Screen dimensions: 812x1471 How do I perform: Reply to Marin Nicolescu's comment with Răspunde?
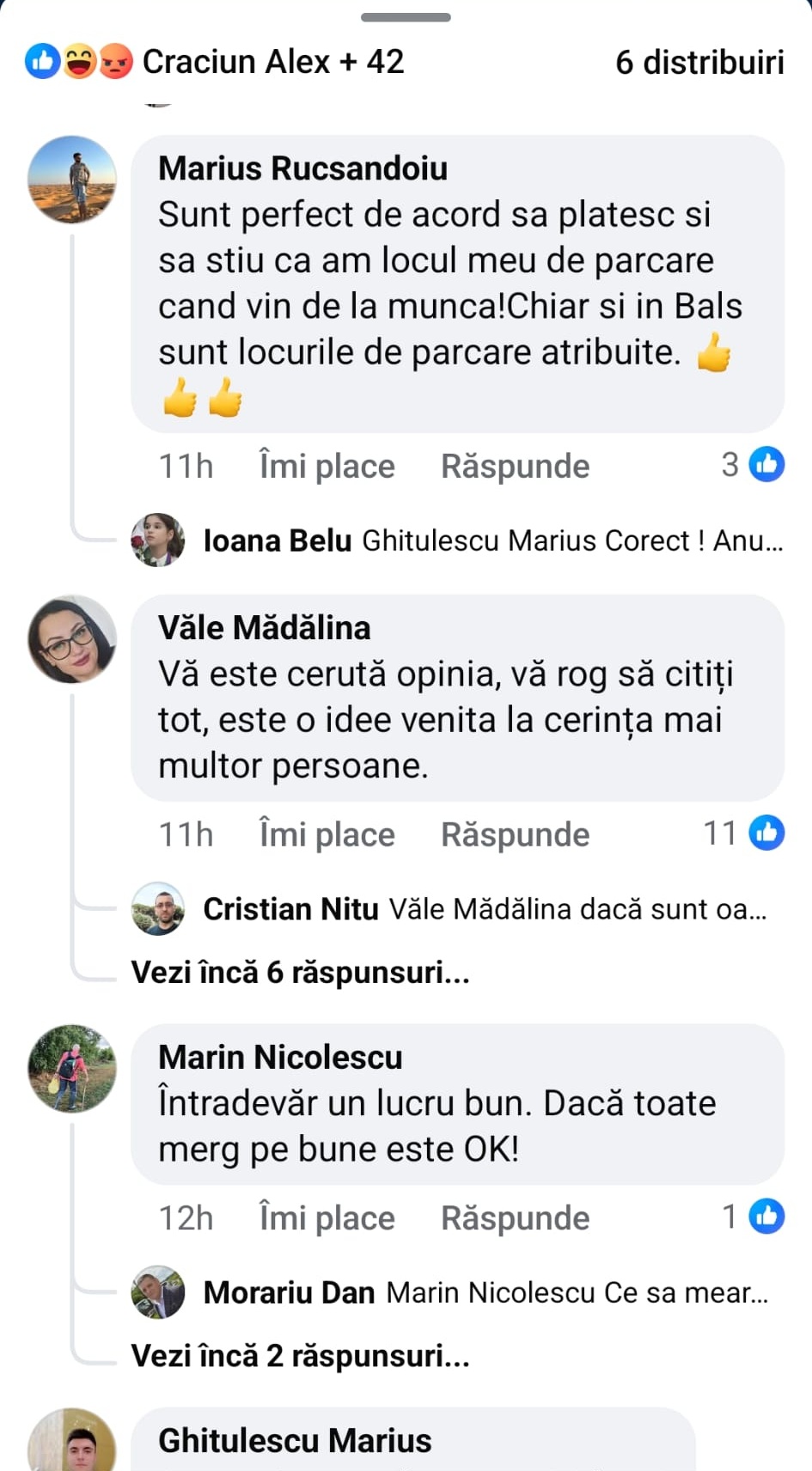point(515,1218)
